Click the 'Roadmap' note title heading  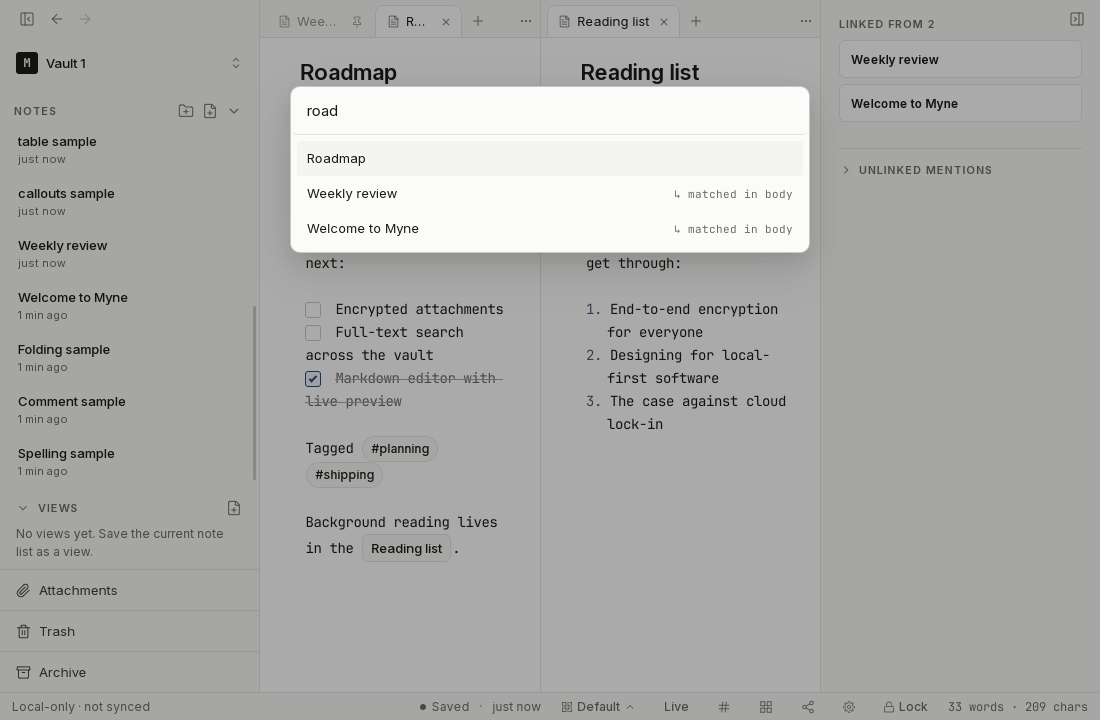click(x=348, y=72)
